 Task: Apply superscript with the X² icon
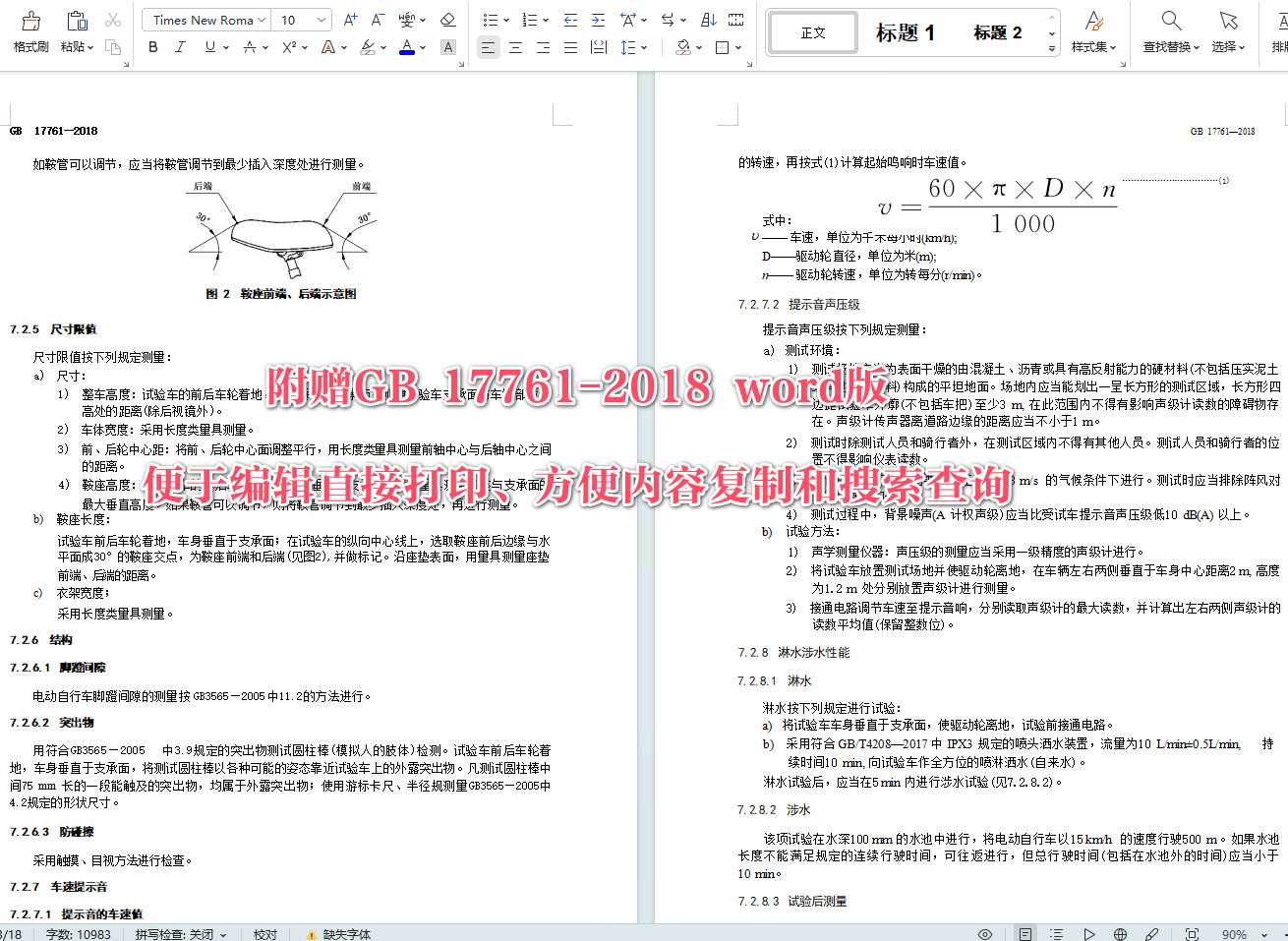tap(288, 46)
